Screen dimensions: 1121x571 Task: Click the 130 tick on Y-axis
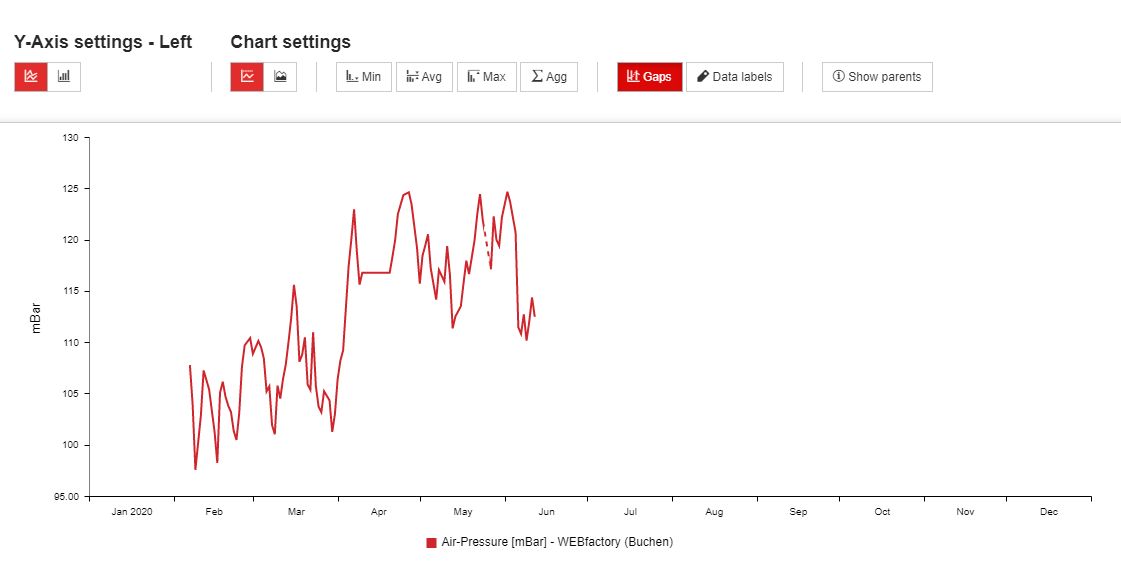70,138
